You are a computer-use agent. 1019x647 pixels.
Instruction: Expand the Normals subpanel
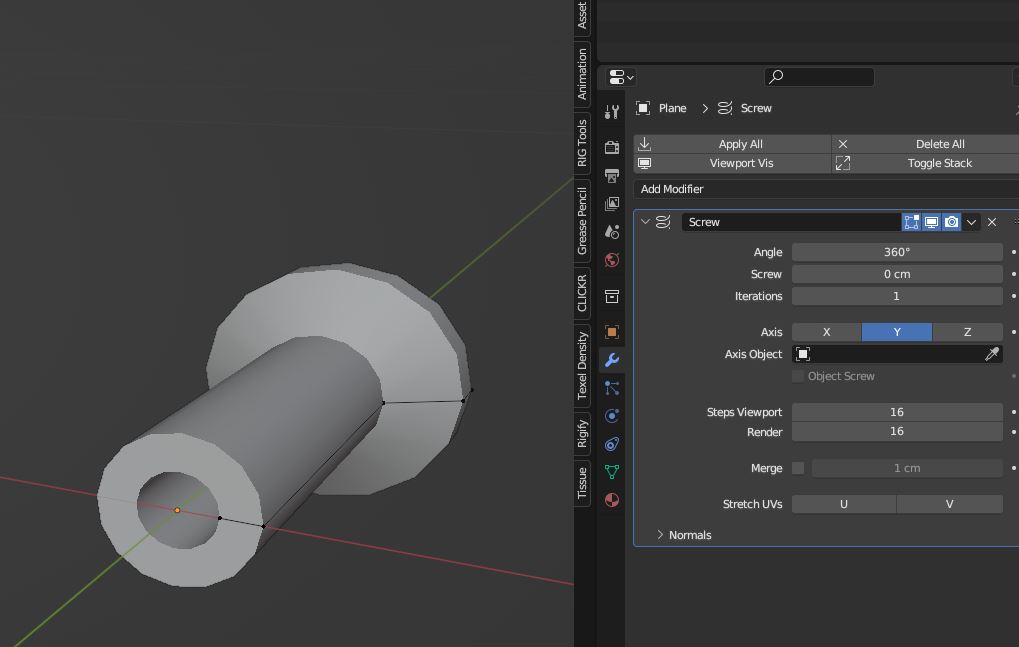tap(661, 535)
